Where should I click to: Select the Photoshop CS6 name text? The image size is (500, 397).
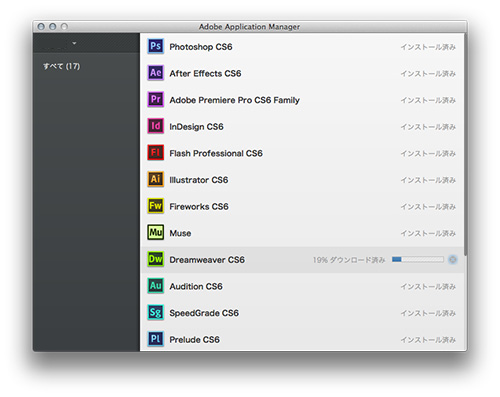point(201,47)
